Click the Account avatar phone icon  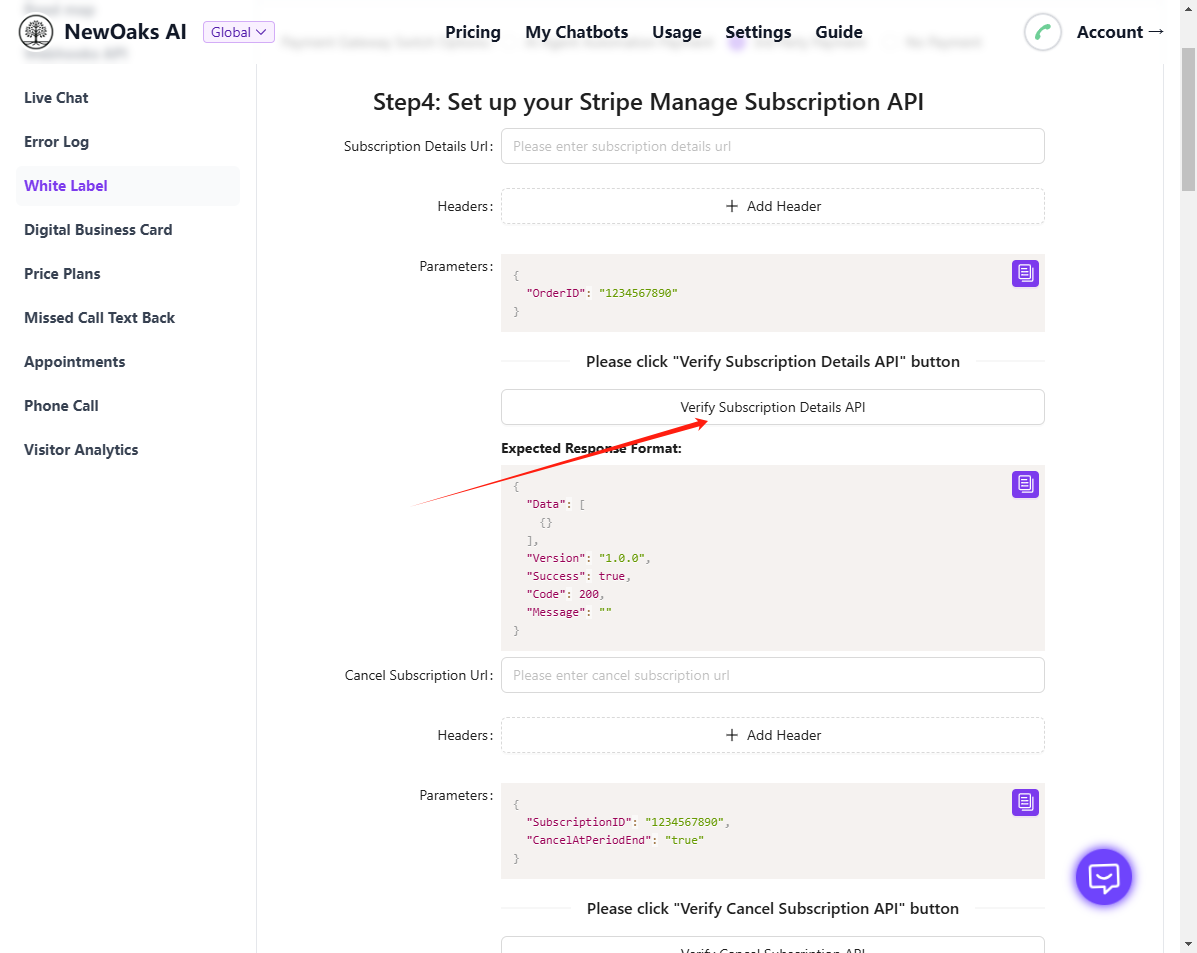pos(1042,32)
